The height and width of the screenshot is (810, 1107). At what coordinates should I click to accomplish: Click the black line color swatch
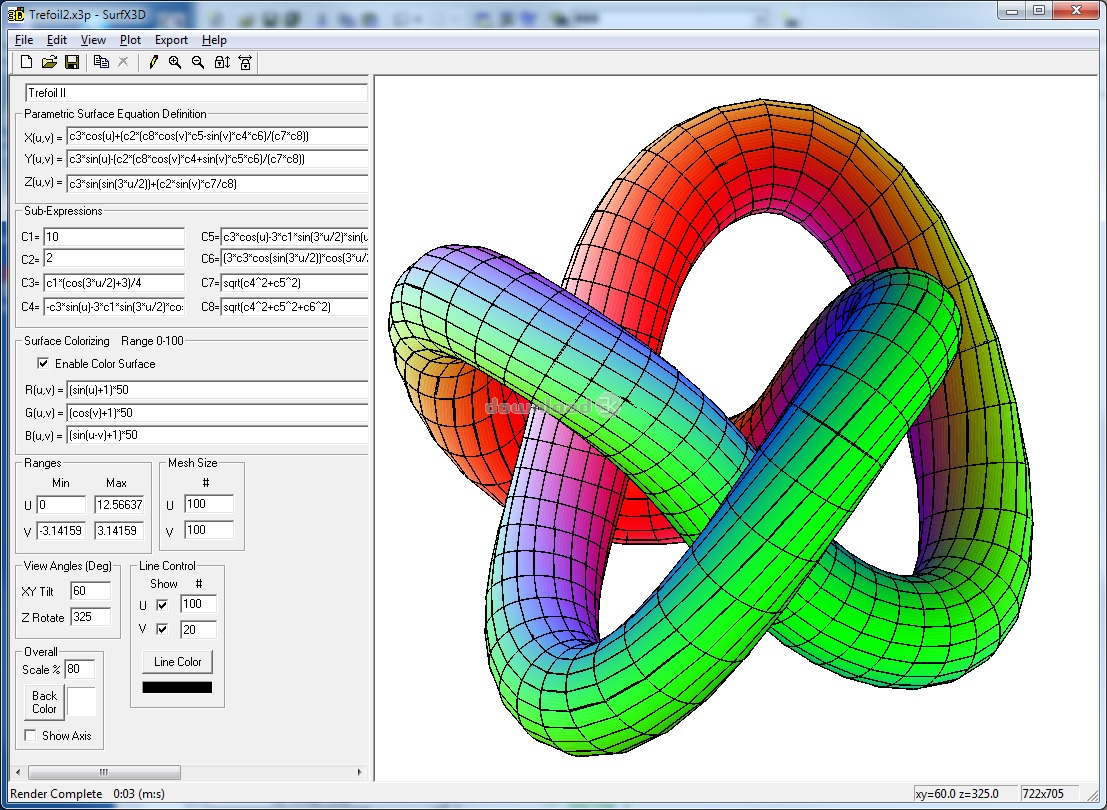tap(177, 687)
